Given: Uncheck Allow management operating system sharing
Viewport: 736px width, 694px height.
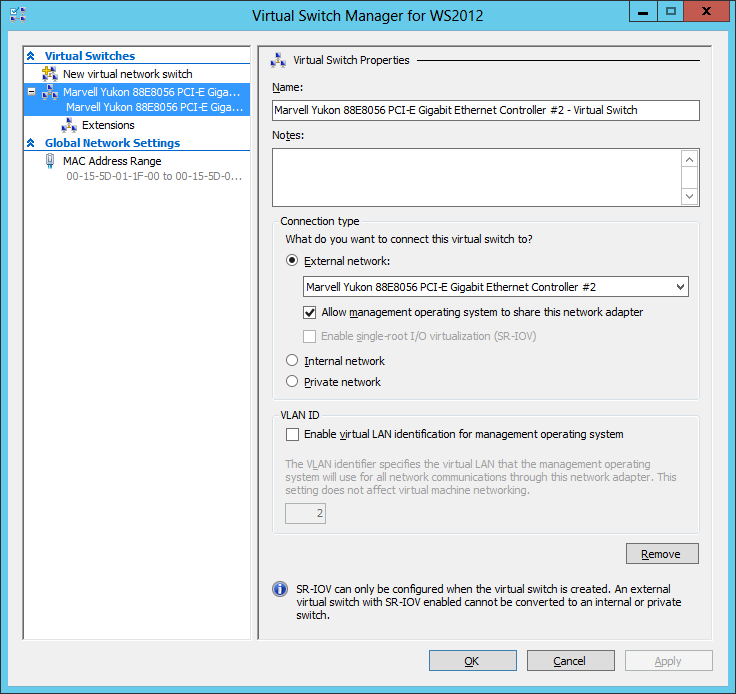Looking at the screenshot, I should (310, 312).
